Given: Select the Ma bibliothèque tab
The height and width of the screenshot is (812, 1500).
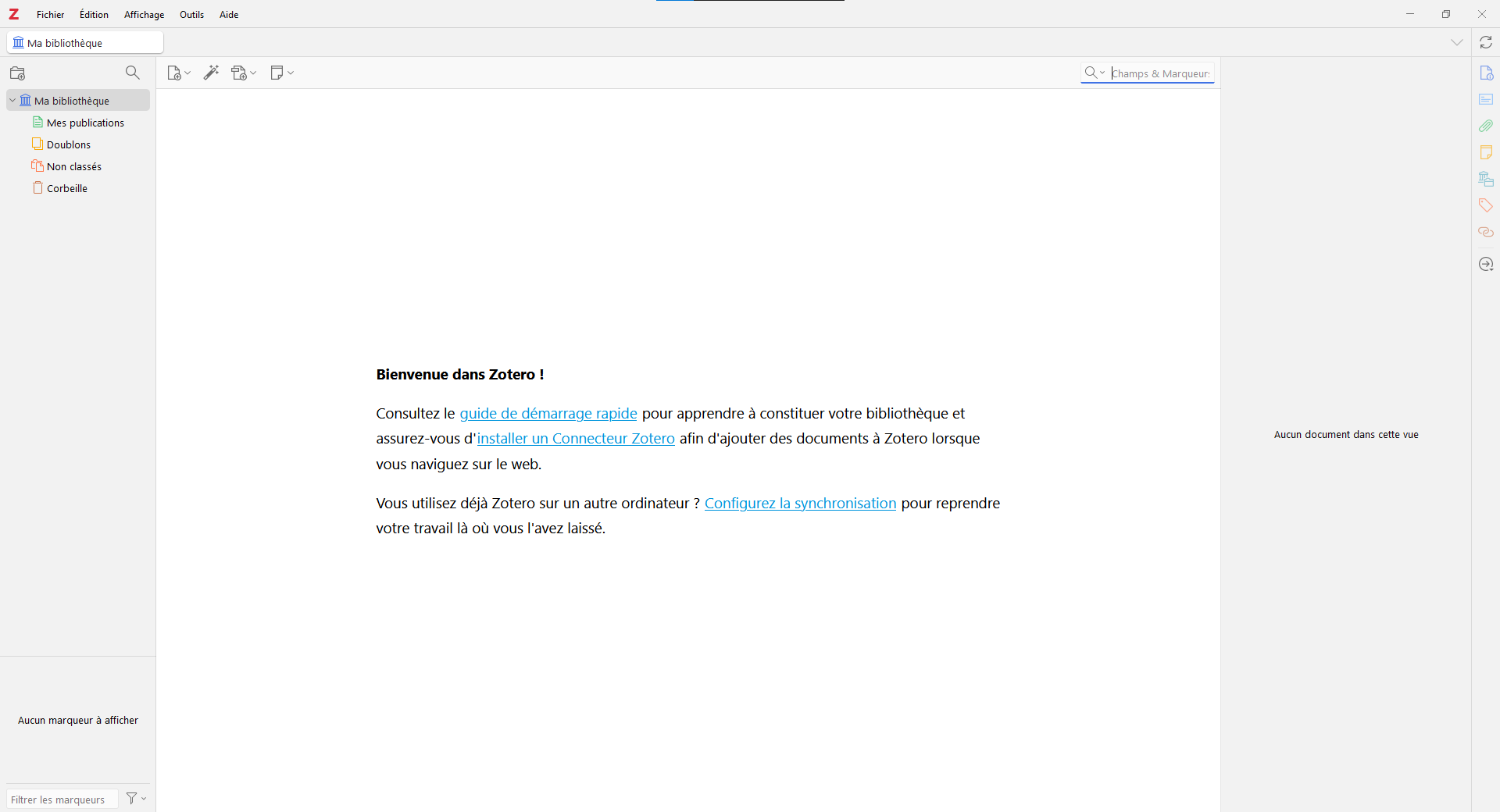Looking at the screenshot, I should tap(85, 43).
